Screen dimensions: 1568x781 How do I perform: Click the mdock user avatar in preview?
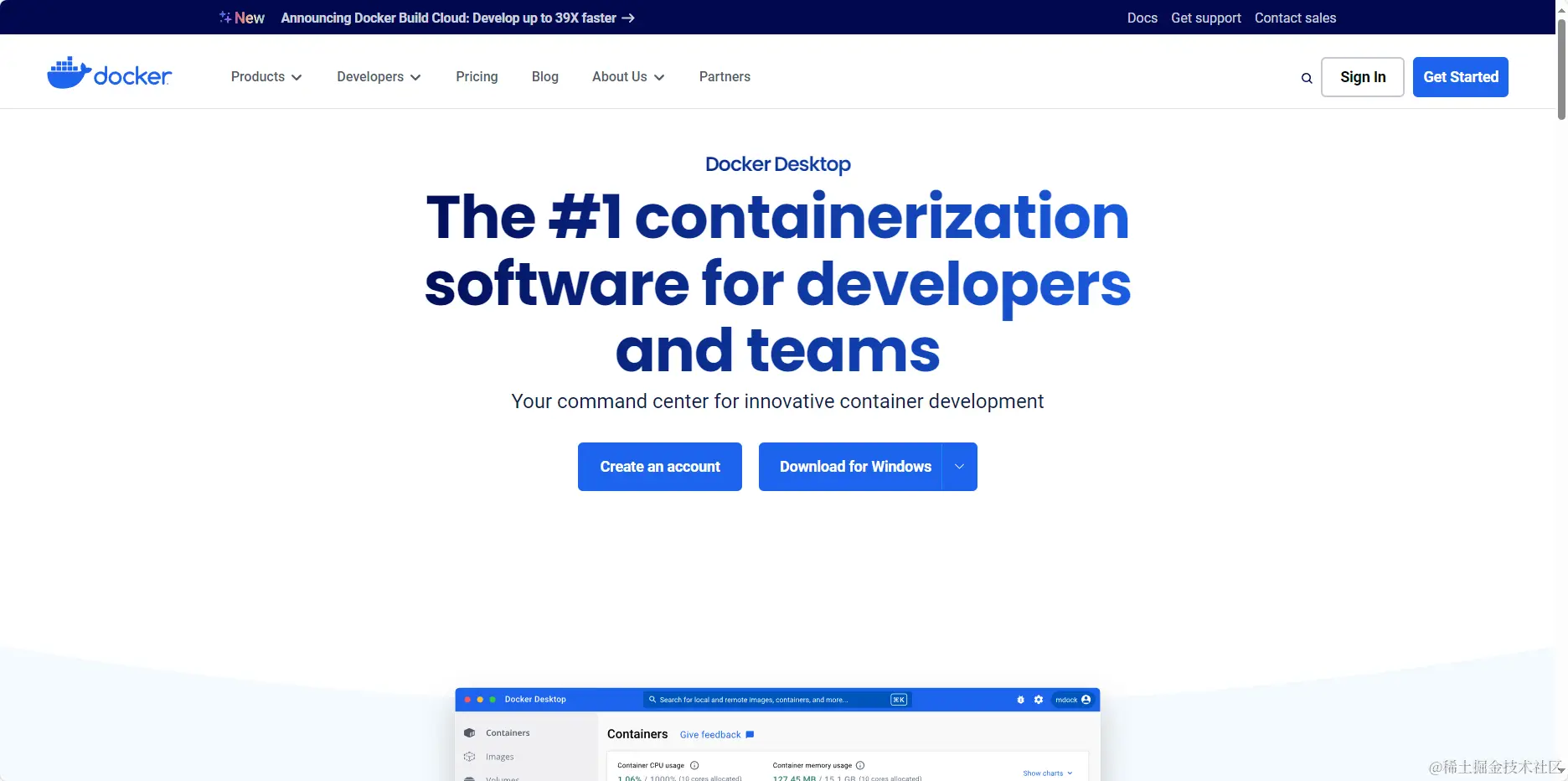tap(1086, 700)
